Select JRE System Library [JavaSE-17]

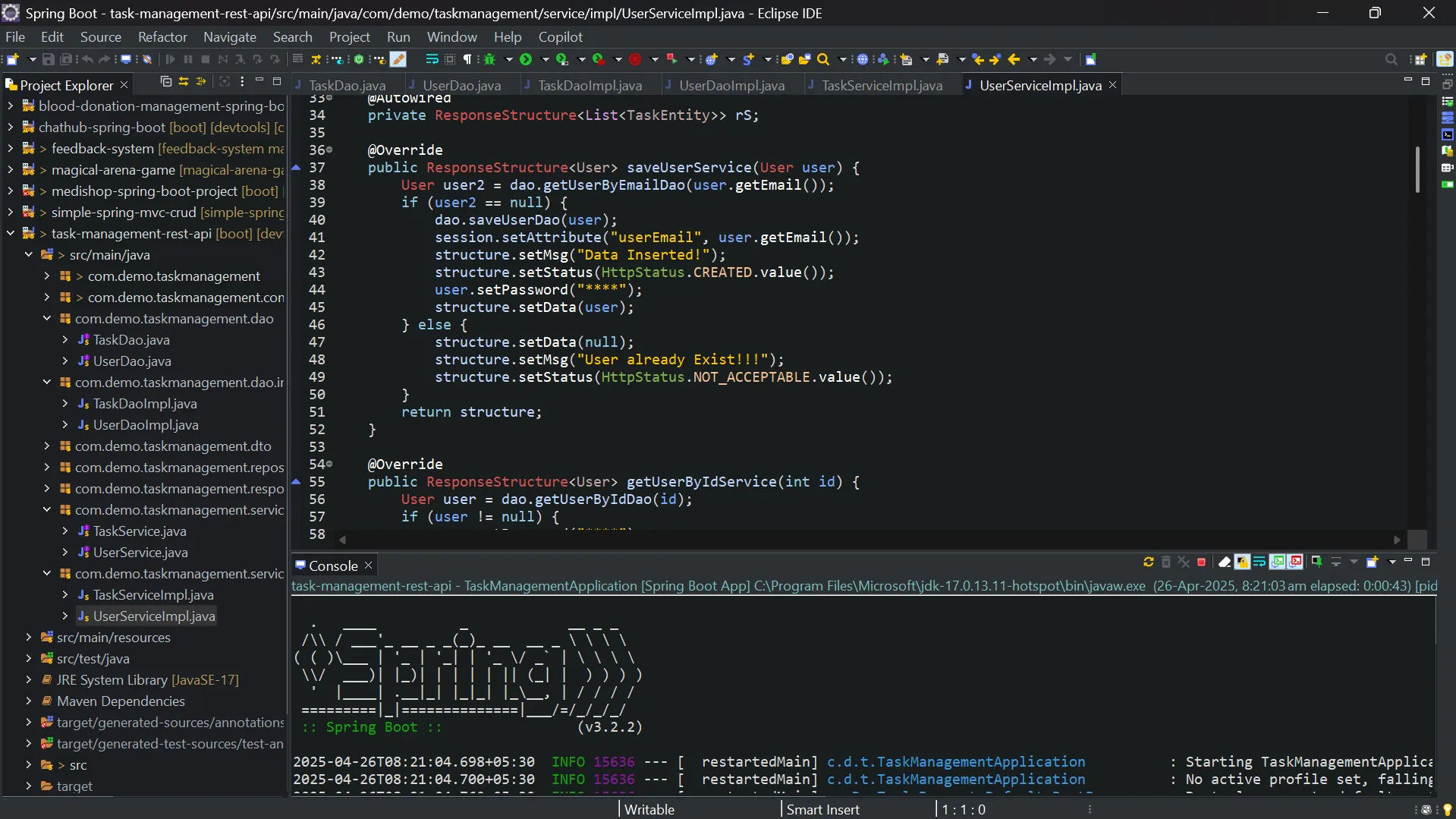[x=147, y=680]
